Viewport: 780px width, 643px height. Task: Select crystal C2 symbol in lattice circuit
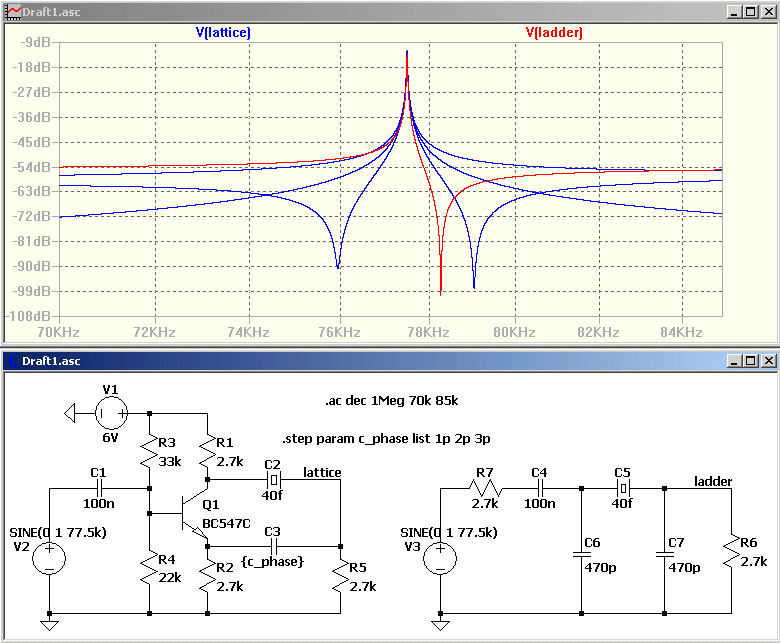pos(274,480)
